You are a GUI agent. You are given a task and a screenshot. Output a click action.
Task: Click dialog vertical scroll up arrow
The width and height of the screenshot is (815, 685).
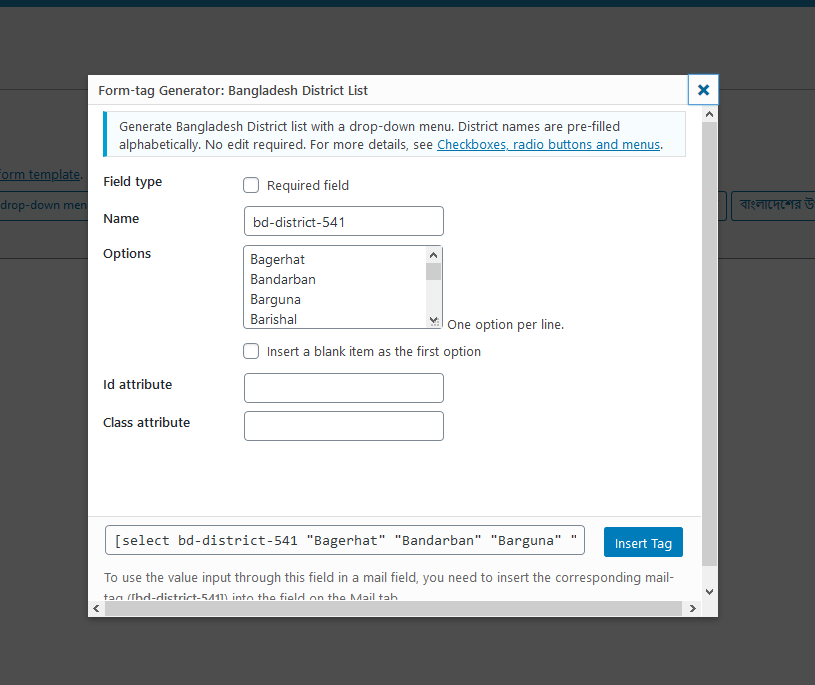pos(709,114)
